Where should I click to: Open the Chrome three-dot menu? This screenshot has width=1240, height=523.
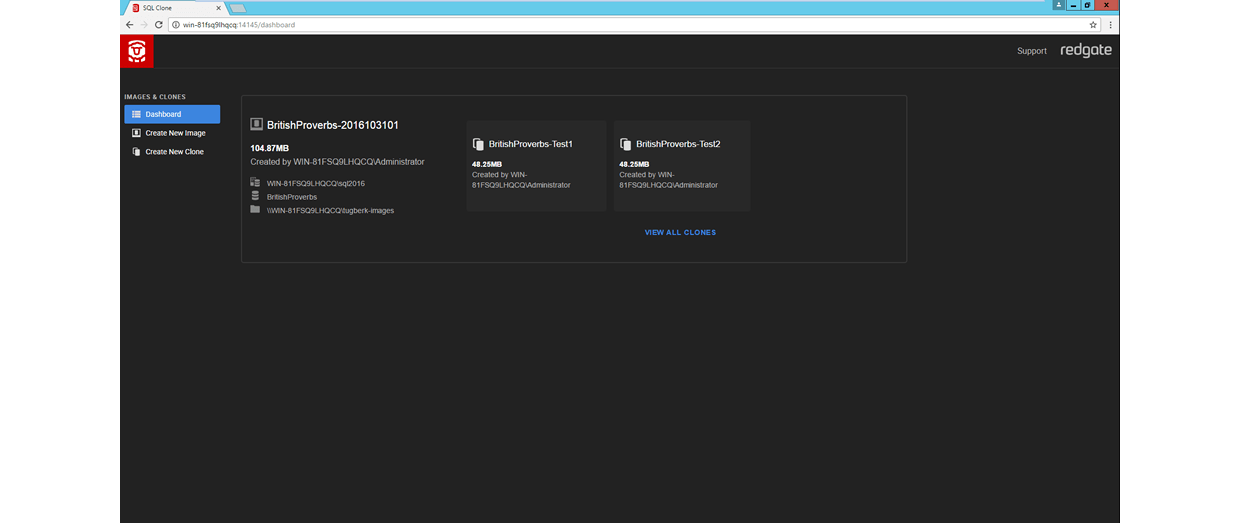[1110, 24]
